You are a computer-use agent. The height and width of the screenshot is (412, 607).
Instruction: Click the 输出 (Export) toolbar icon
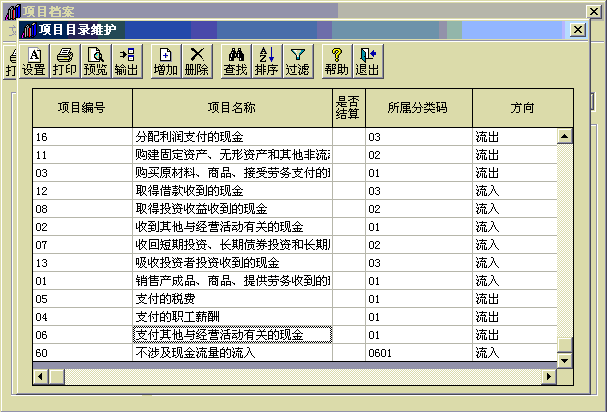[126, 62]
